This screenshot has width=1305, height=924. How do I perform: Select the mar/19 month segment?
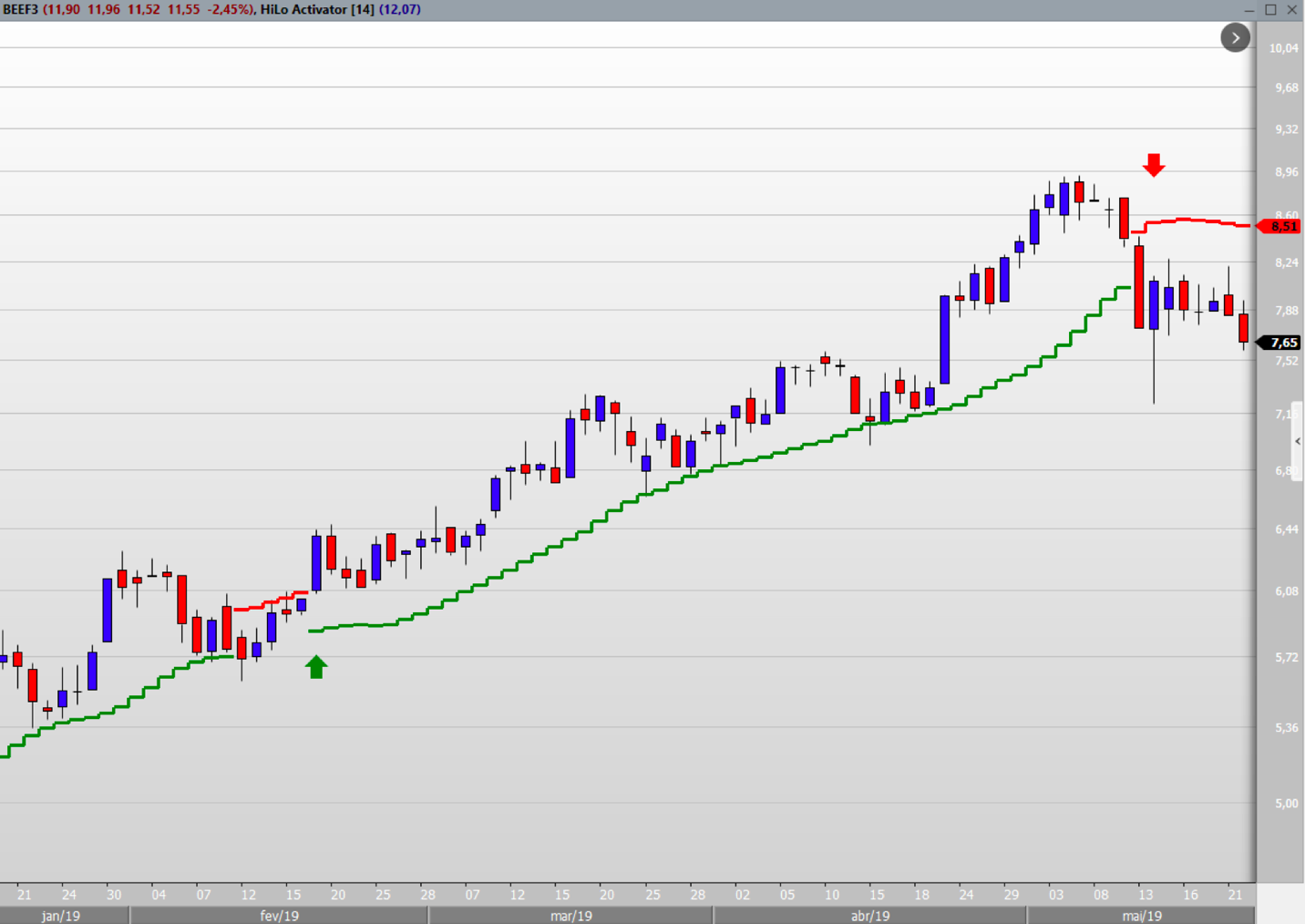point(570,916)
